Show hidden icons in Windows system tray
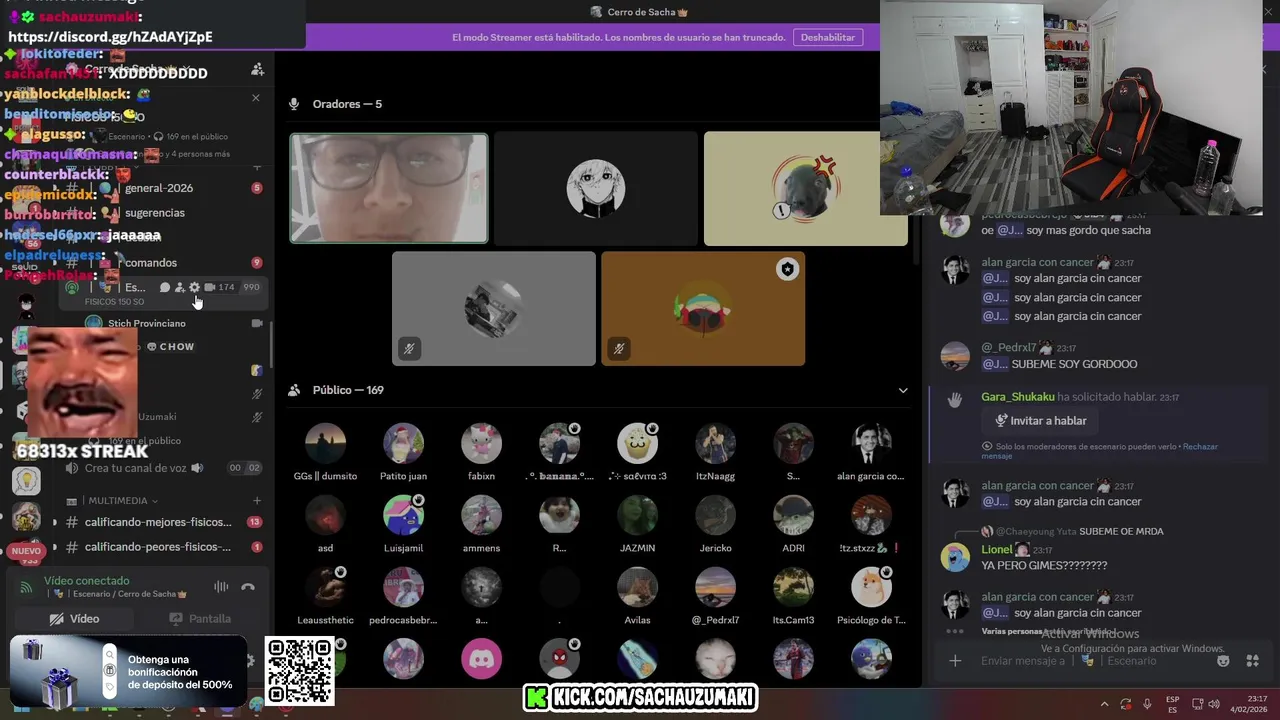The height and width of the screenshot is (720, 1280). 1104,704
